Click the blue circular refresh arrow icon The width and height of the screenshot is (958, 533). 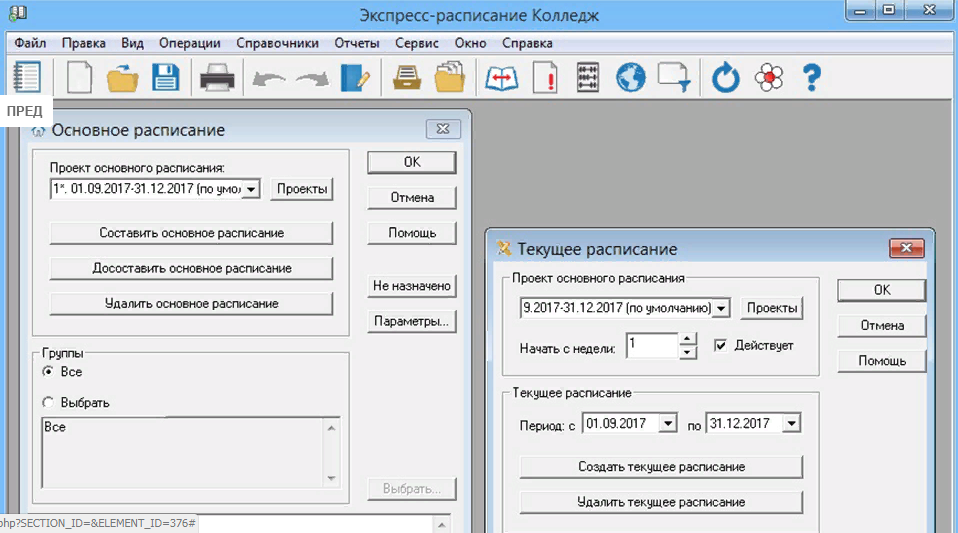click(725, 78)
